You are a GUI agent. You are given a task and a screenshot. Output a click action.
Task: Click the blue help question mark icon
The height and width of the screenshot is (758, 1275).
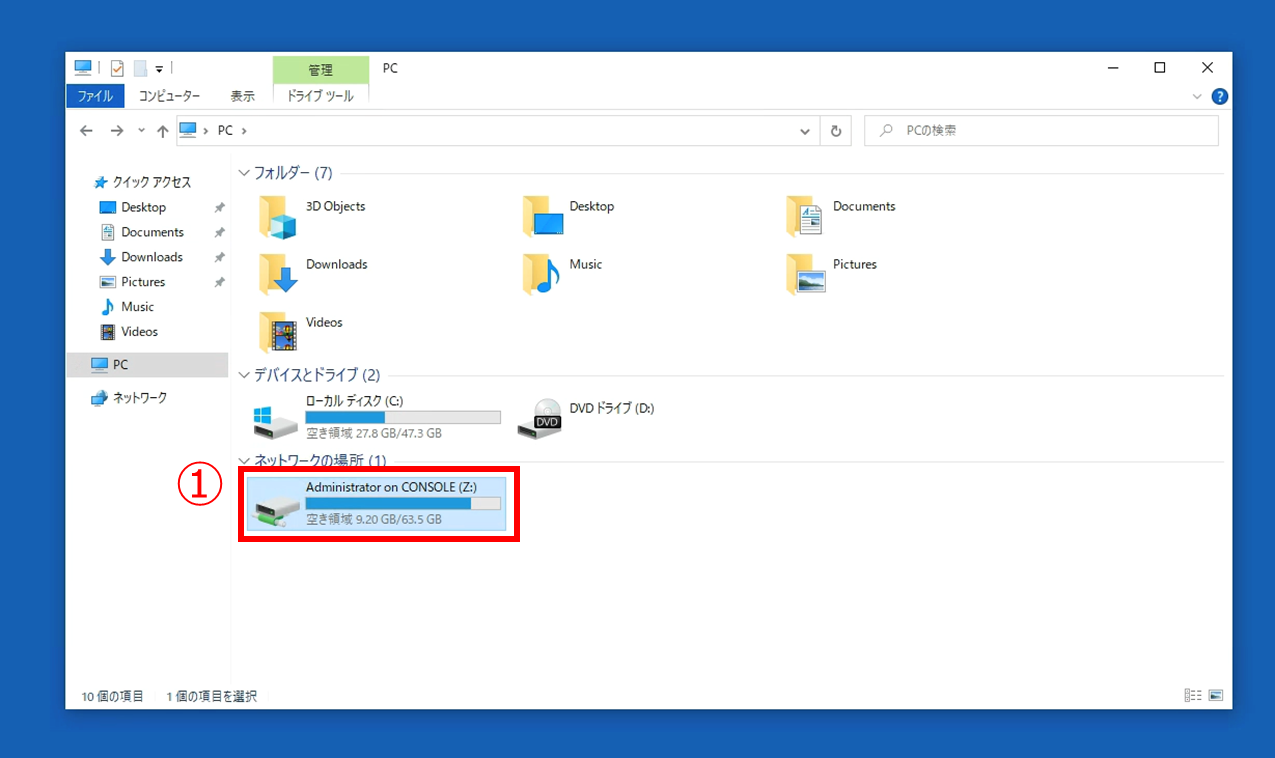[x=1219, y=97]
